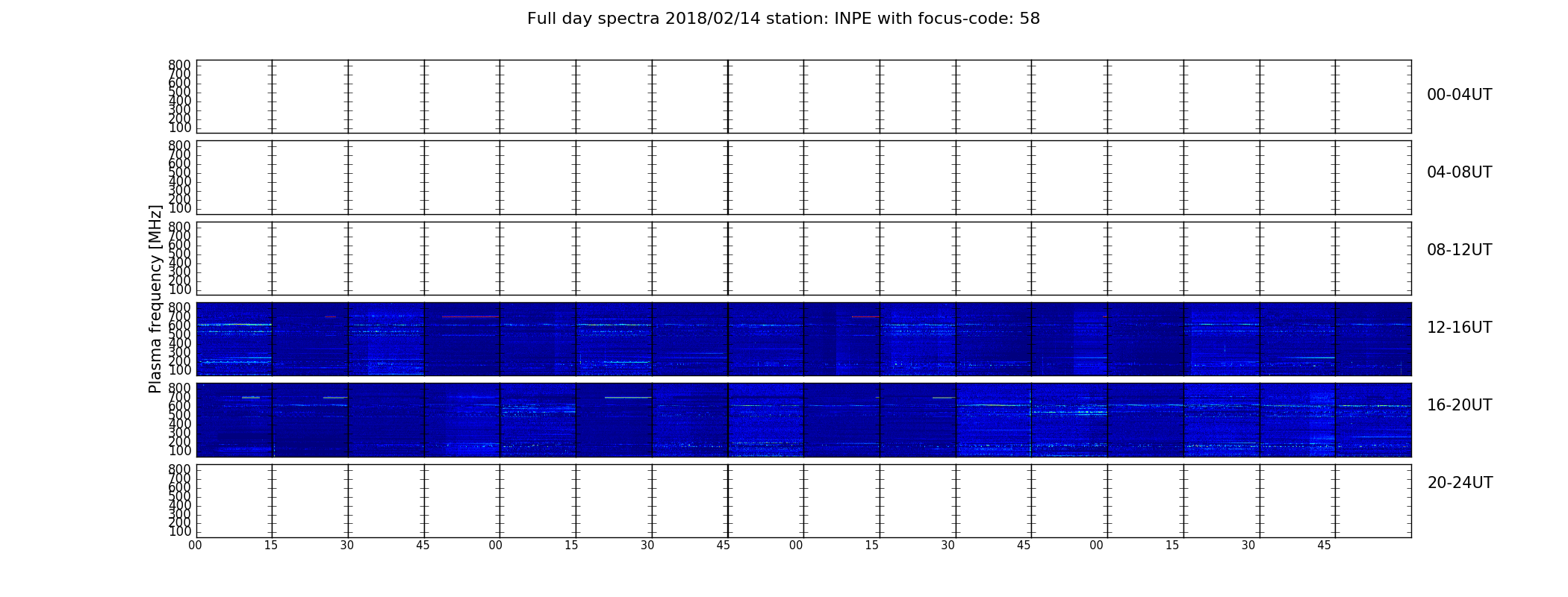
Task: Click the "16-20UT" panel label
Action: (1459, 405)
